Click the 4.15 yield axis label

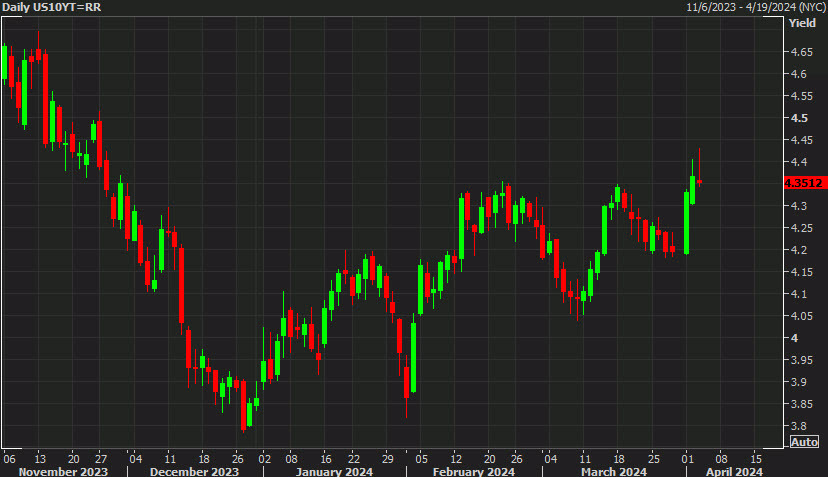pos(802,272)
